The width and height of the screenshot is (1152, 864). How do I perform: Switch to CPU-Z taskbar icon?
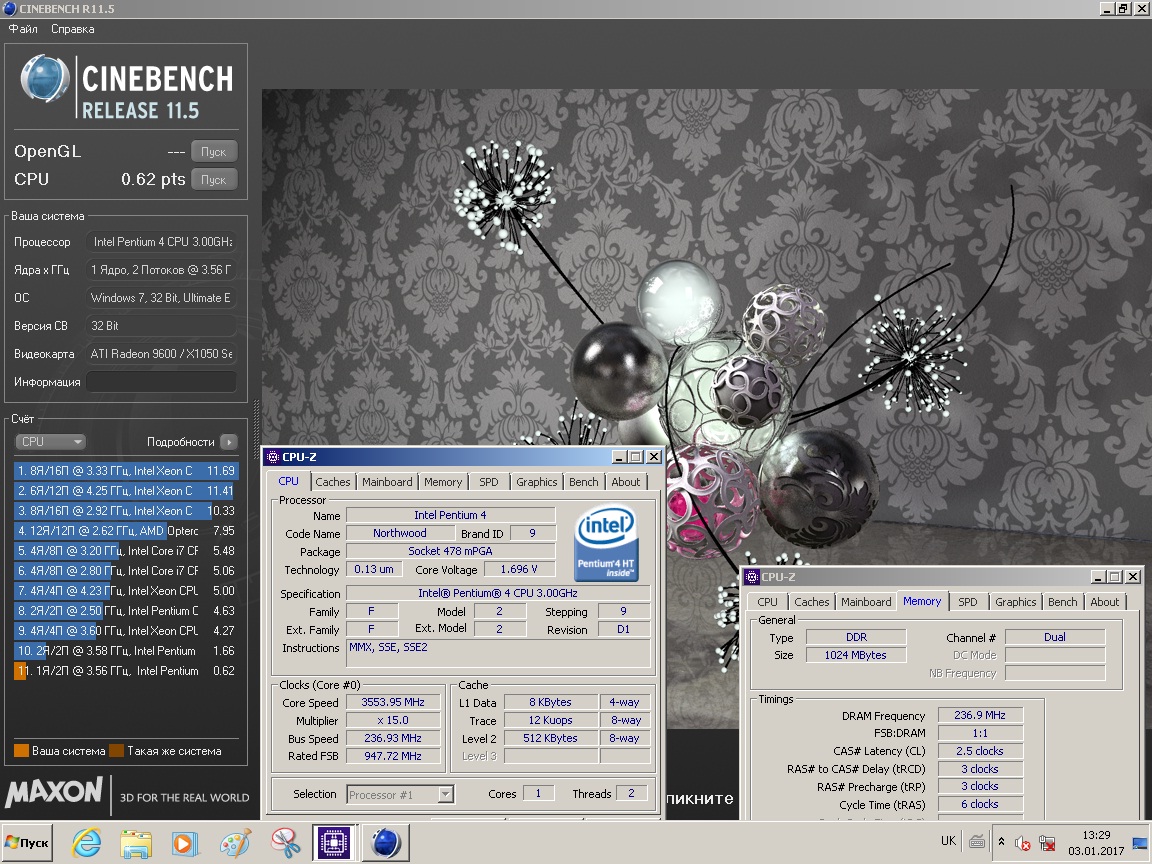(x=334, y=843)
